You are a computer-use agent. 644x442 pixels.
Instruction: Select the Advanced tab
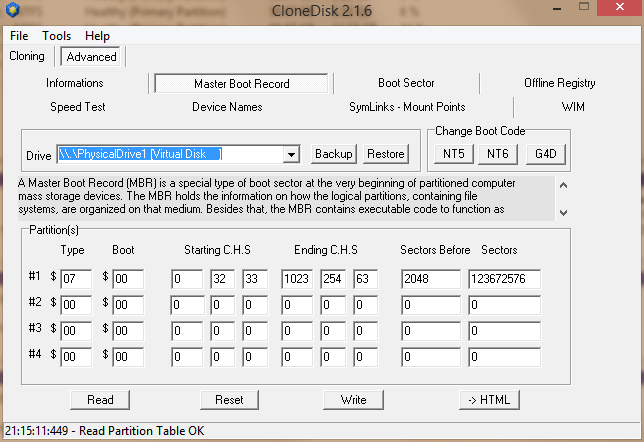[x=91, y=57]
